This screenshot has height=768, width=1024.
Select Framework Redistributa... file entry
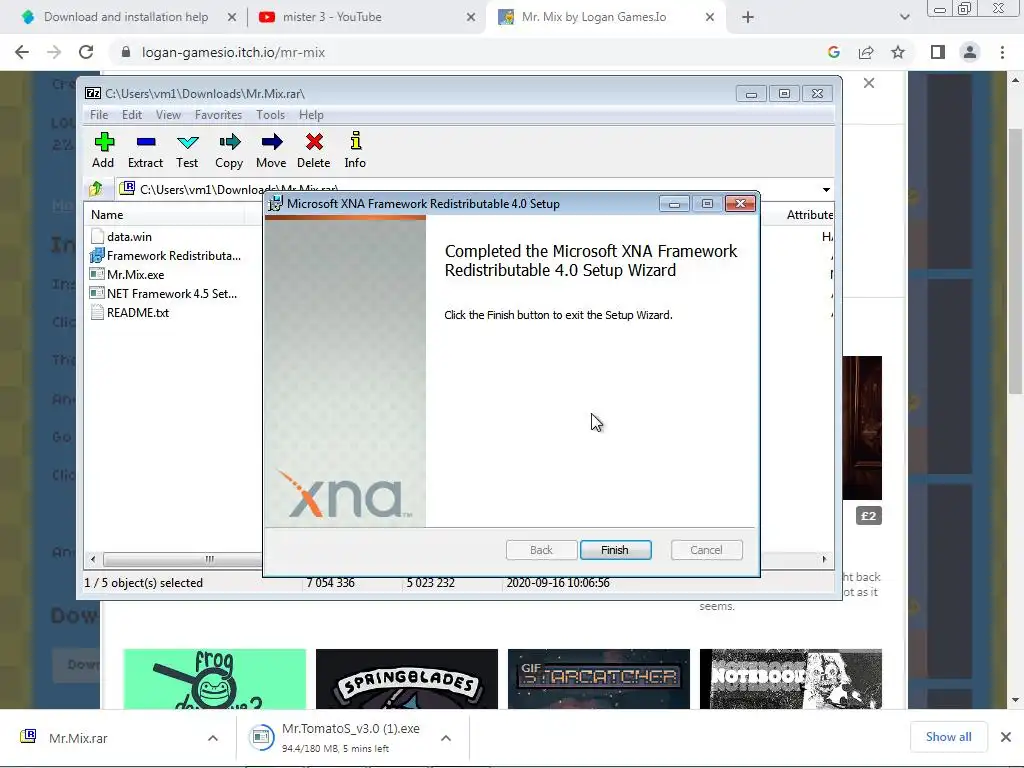tap(174, 256)
